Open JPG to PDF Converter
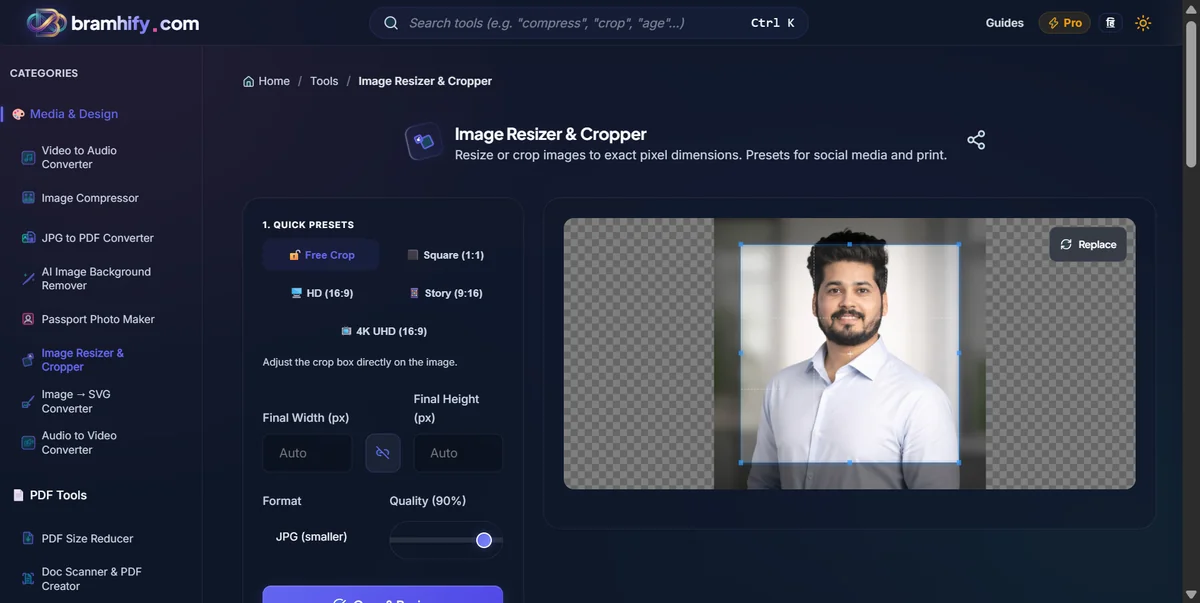This screenshot has height=603, width=1200. (97, 238)
